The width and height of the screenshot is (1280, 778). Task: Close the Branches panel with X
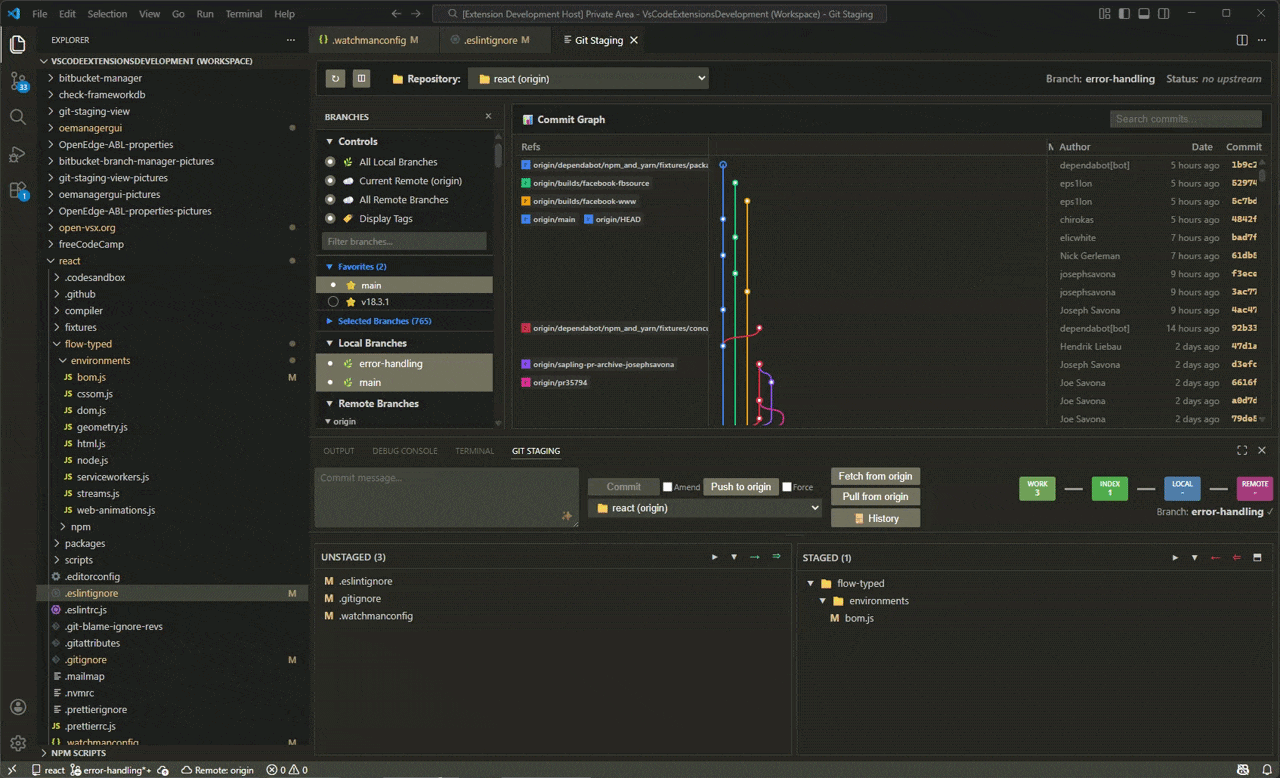coord(488,117)
